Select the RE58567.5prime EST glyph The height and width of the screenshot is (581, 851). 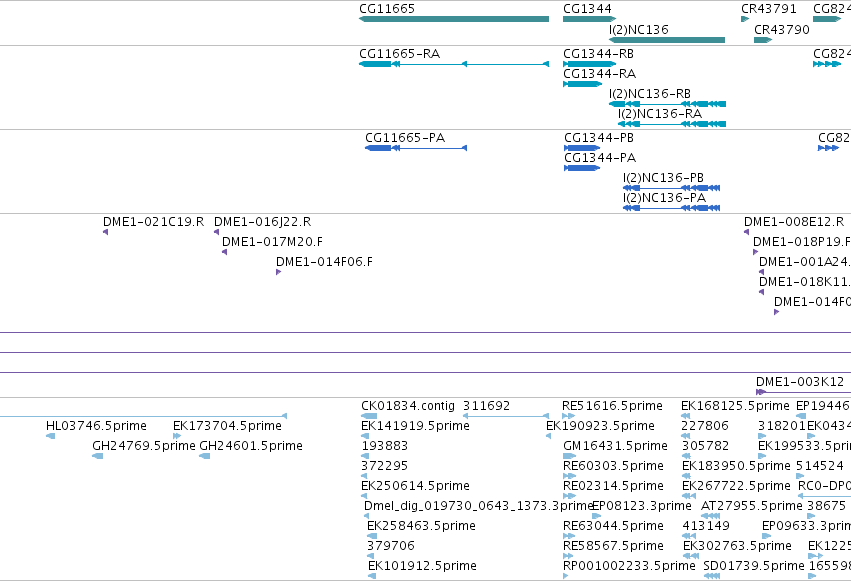click(x=568, y=557)
